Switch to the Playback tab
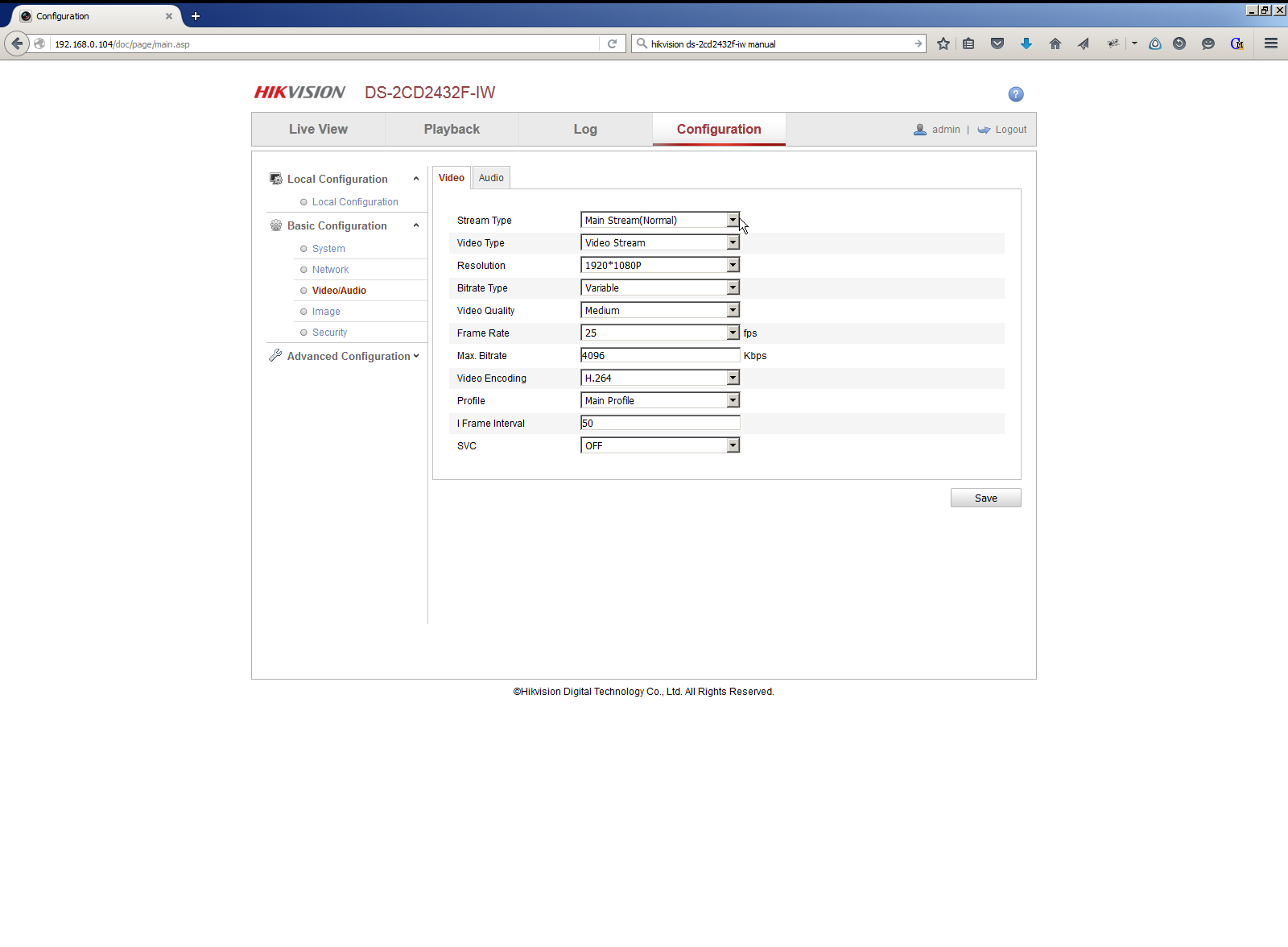The height and width of the screenshot is (947, 1288). pyautogui.click(x=452, y=129)
